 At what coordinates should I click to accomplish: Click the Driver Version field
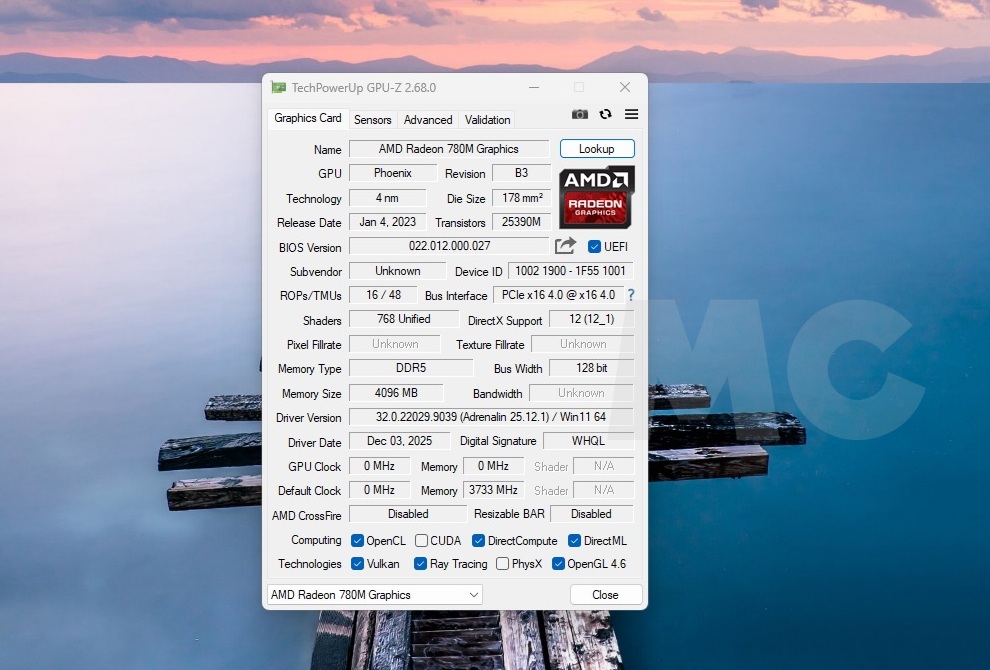tap(490, 418)
